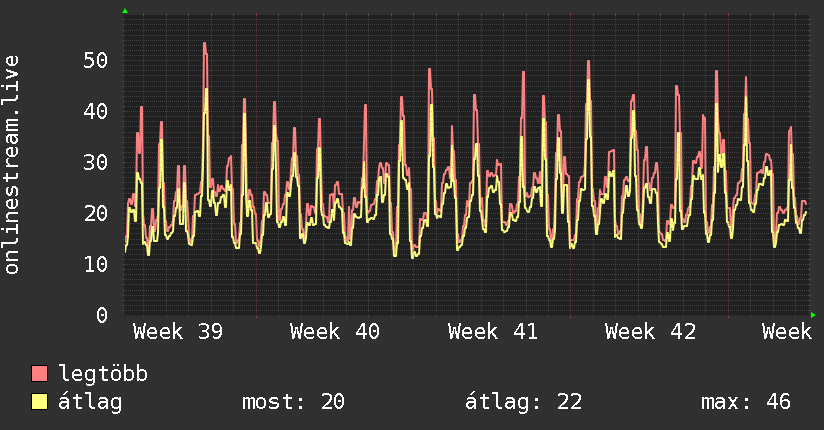Click the y-axis label 40

(x=96, y=111)
